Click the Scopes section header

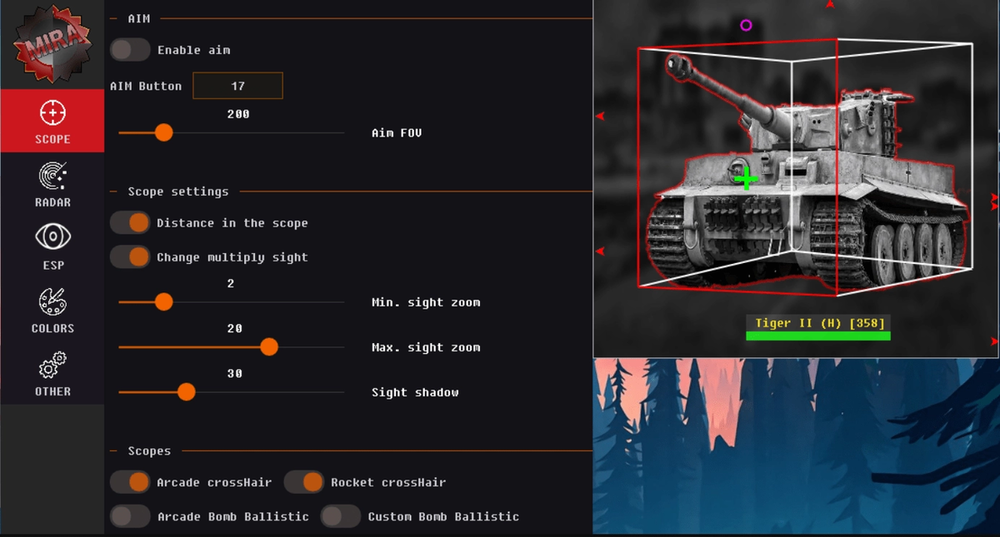149,451
